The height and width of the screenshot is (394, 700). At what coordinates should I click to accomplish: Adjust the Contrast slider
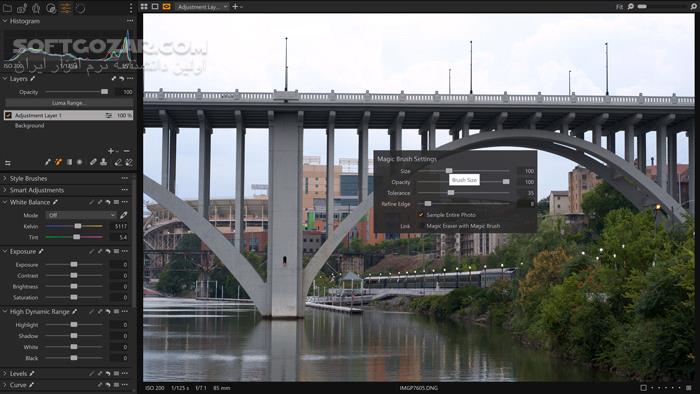click(74, 275)
